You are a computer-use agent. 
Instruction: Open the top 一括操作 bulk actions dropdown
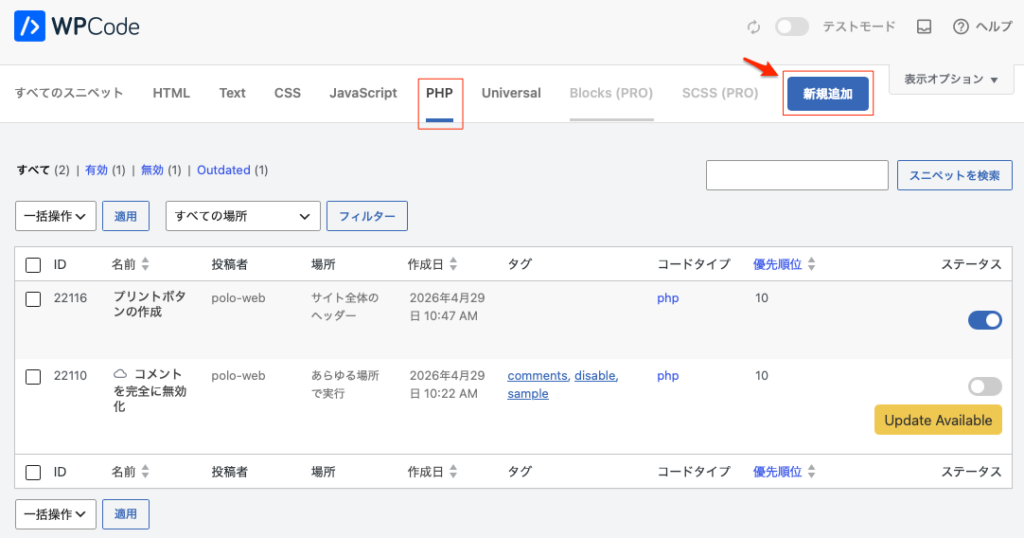[x=56, y=216]
